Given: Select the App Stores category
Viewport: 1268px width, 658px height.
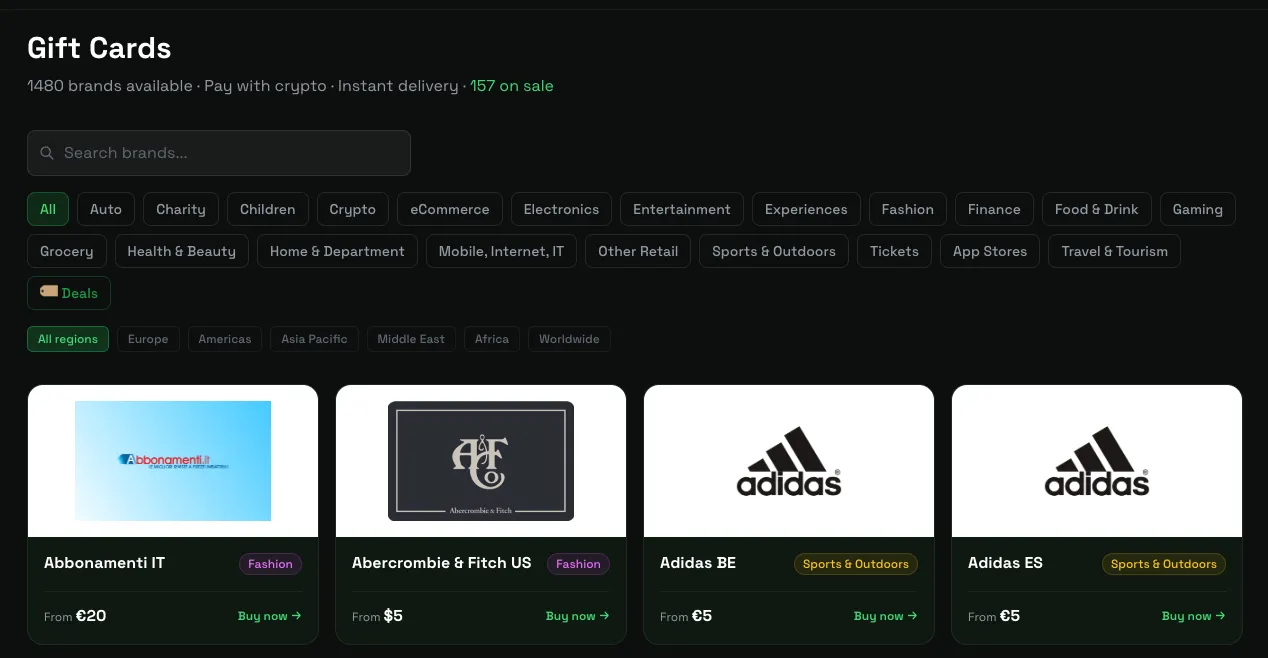Looking at the screenshot, I should coord(990,251).
